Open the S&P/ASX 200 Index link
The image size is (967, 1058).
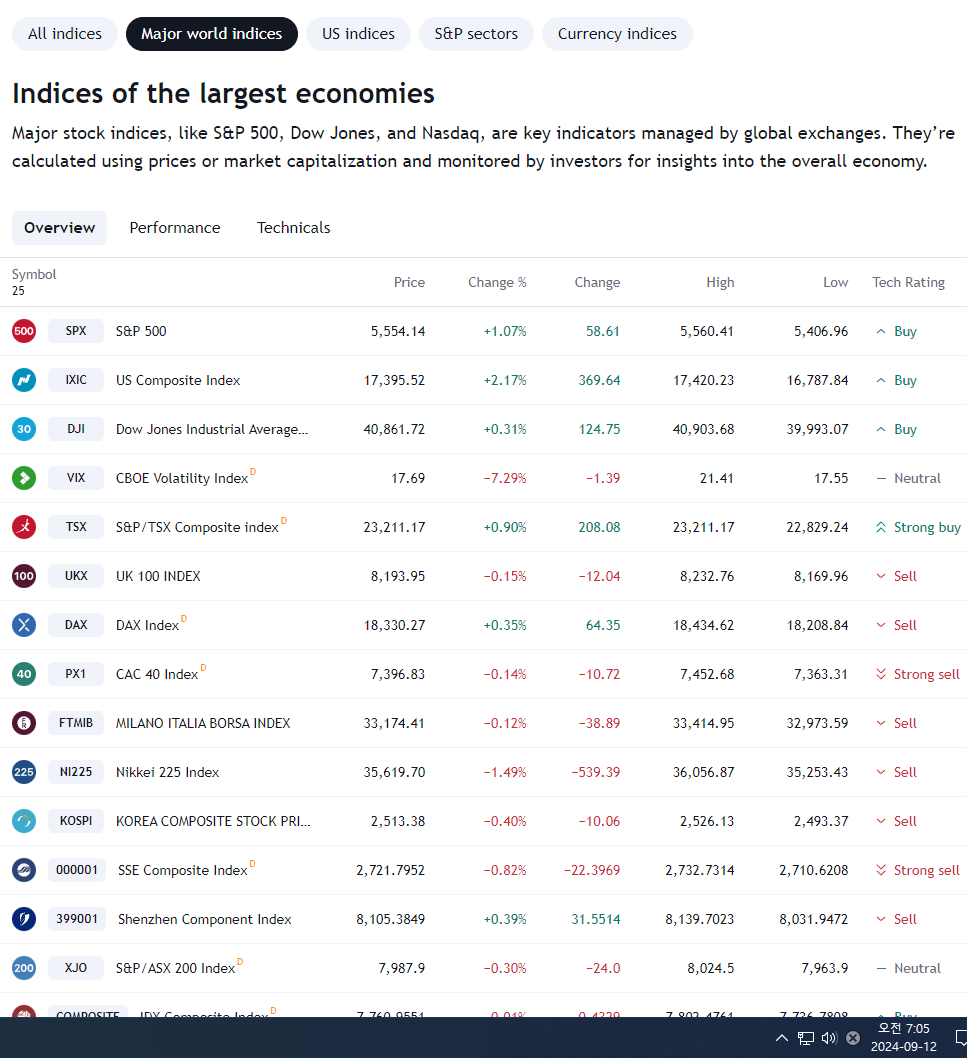point(175,968)
